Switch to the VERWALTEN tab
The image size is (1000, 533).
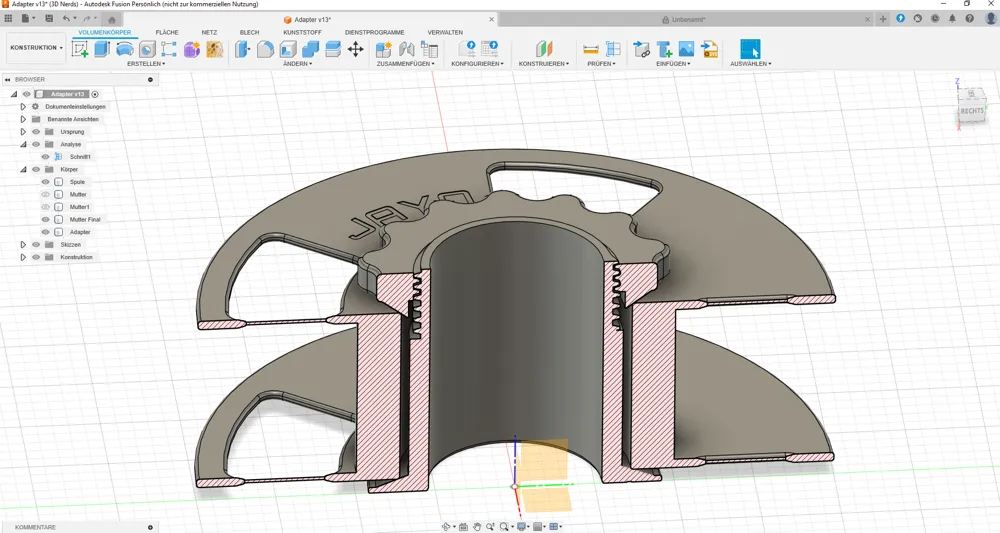tap(445, 33)
